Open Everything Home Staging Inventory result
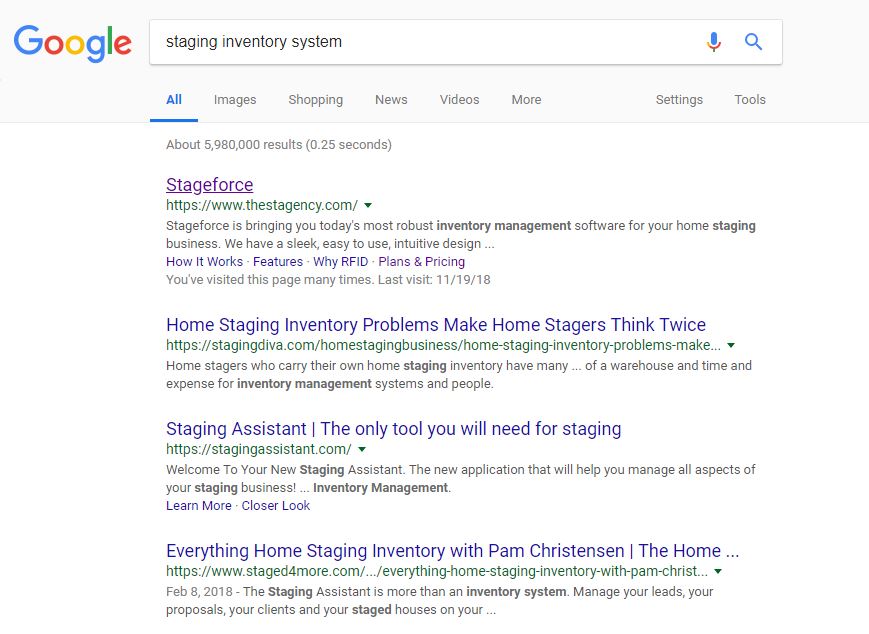869x634 pixels. pyautogui.click(x=453, y=551)
